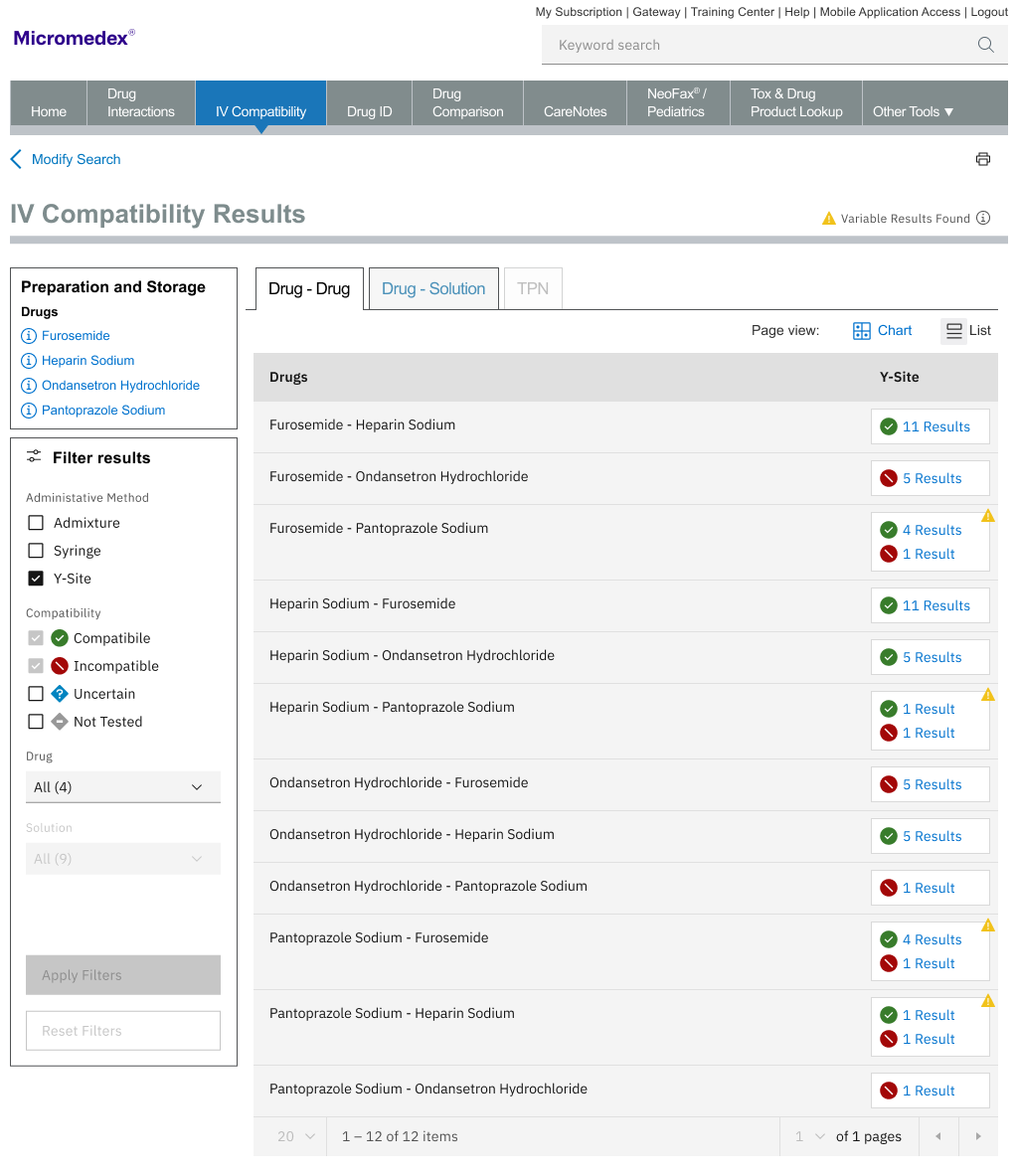Click warning triangle on Heparin Sodium - Pantoprazole Sodium row
The width and height of the screenshot is (1018, 1176).
coord(988,695)
